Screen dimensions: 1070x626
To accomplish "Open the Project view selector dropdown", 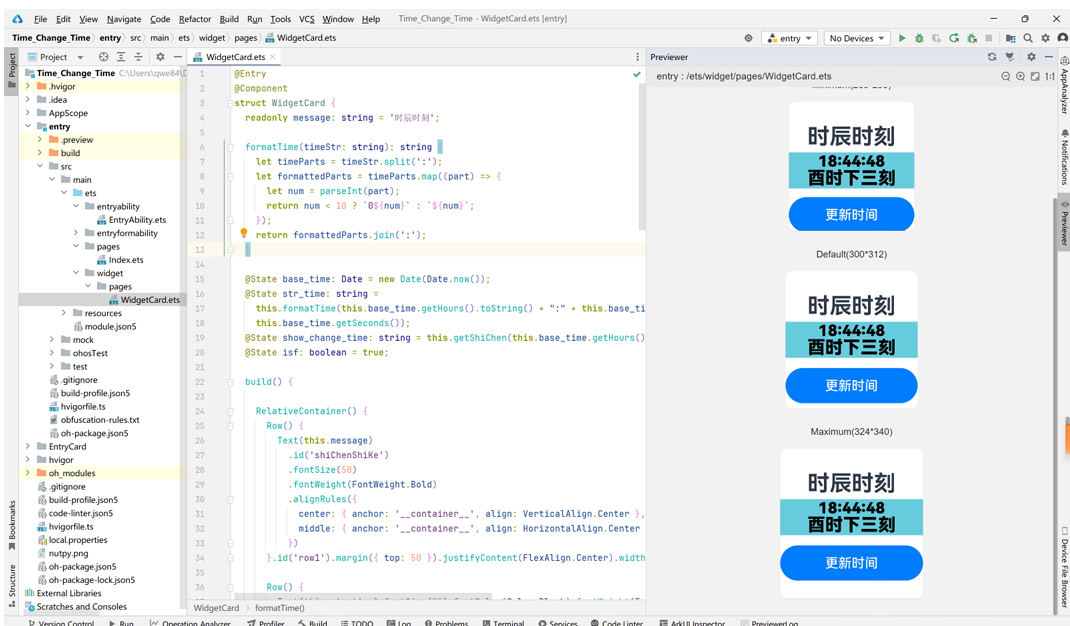I will (55, 57).
